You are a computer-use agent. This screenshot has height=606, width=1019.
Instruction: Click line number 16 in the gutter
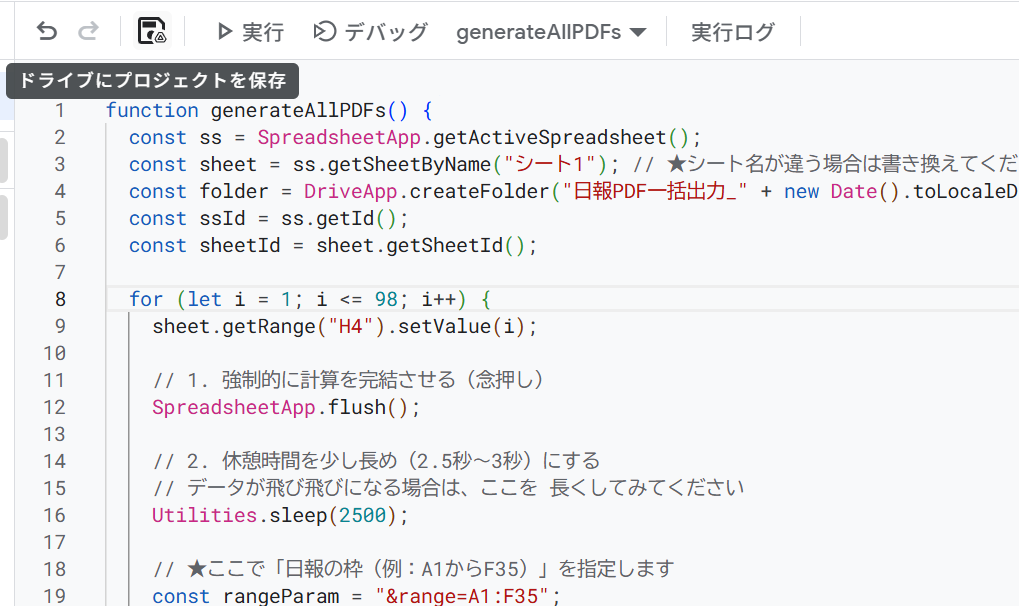pos(54,515)
